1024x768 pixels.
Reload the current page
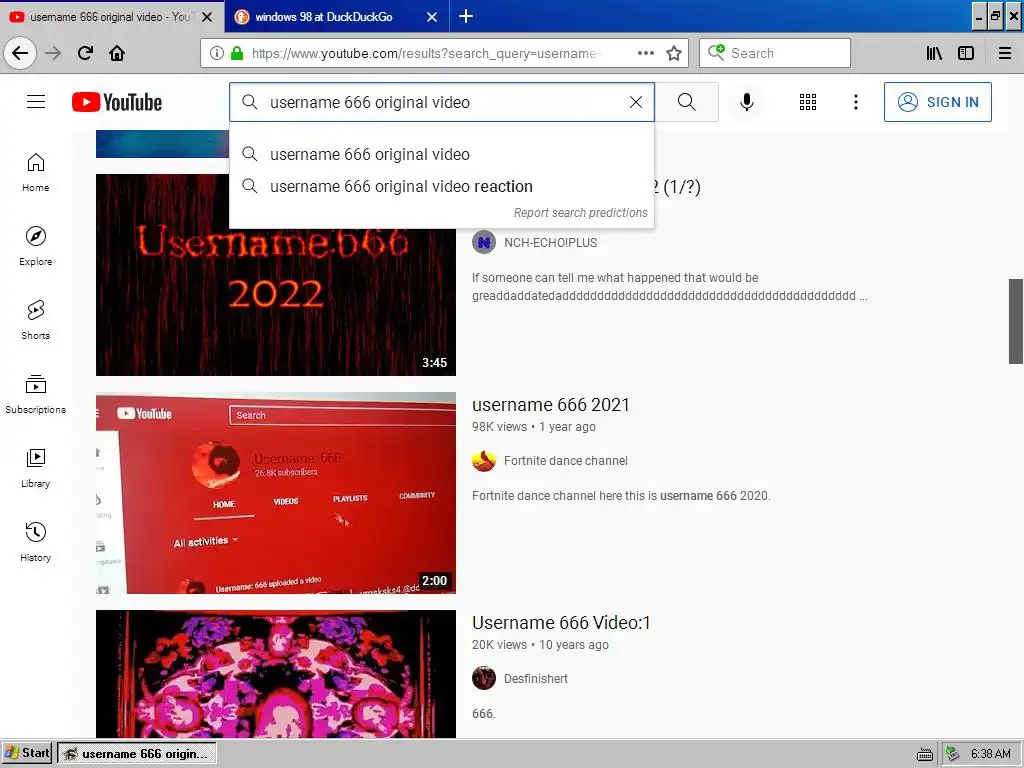click(x=86, y=53)
